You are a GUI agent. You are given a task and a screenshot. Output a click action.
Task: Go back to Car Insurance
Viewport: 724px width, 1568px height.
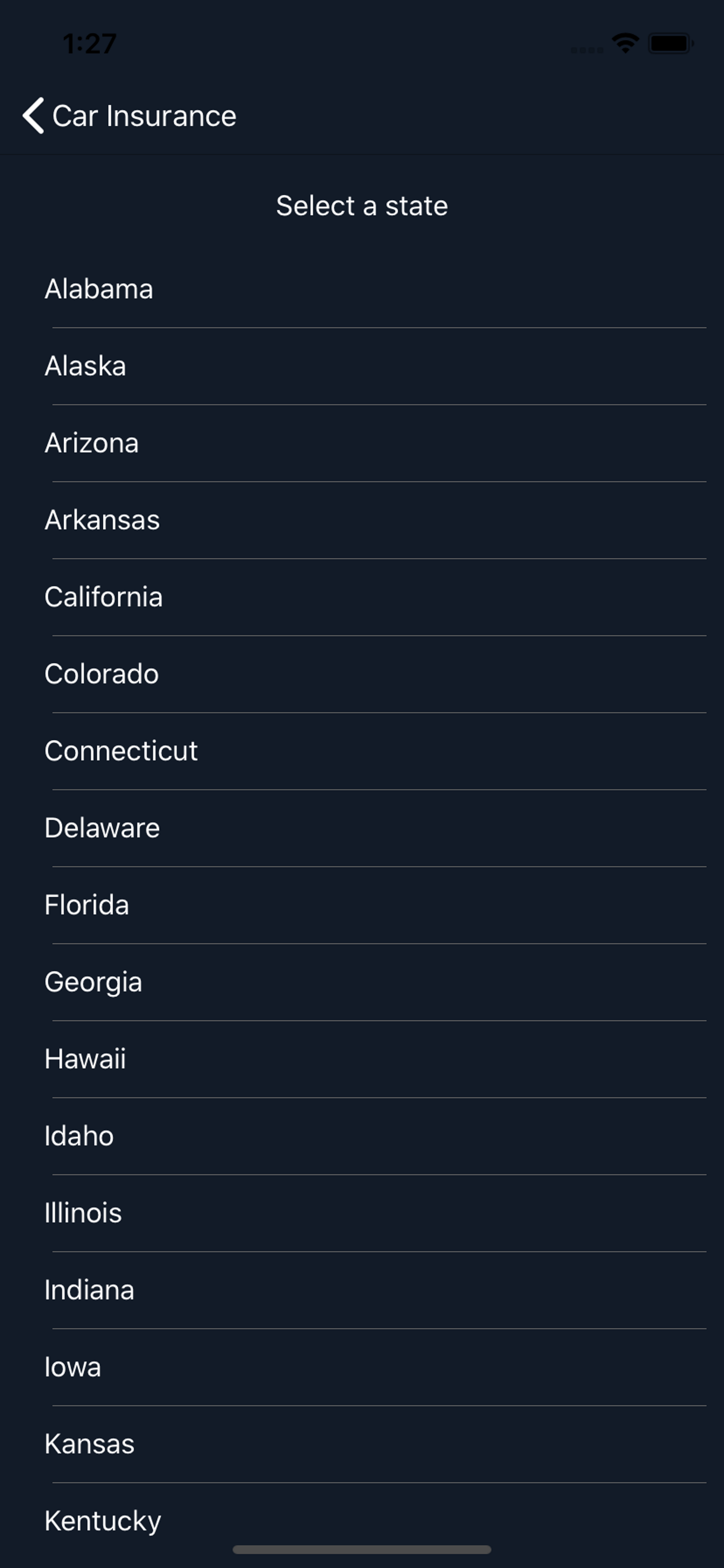pos(144,116)
